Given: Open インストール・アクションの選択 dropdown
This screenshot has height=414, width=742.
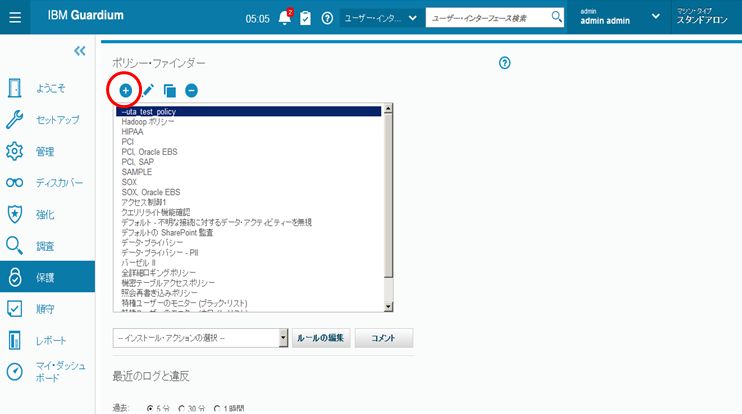Looking at the screenshot, I should (x=200, y=338).
